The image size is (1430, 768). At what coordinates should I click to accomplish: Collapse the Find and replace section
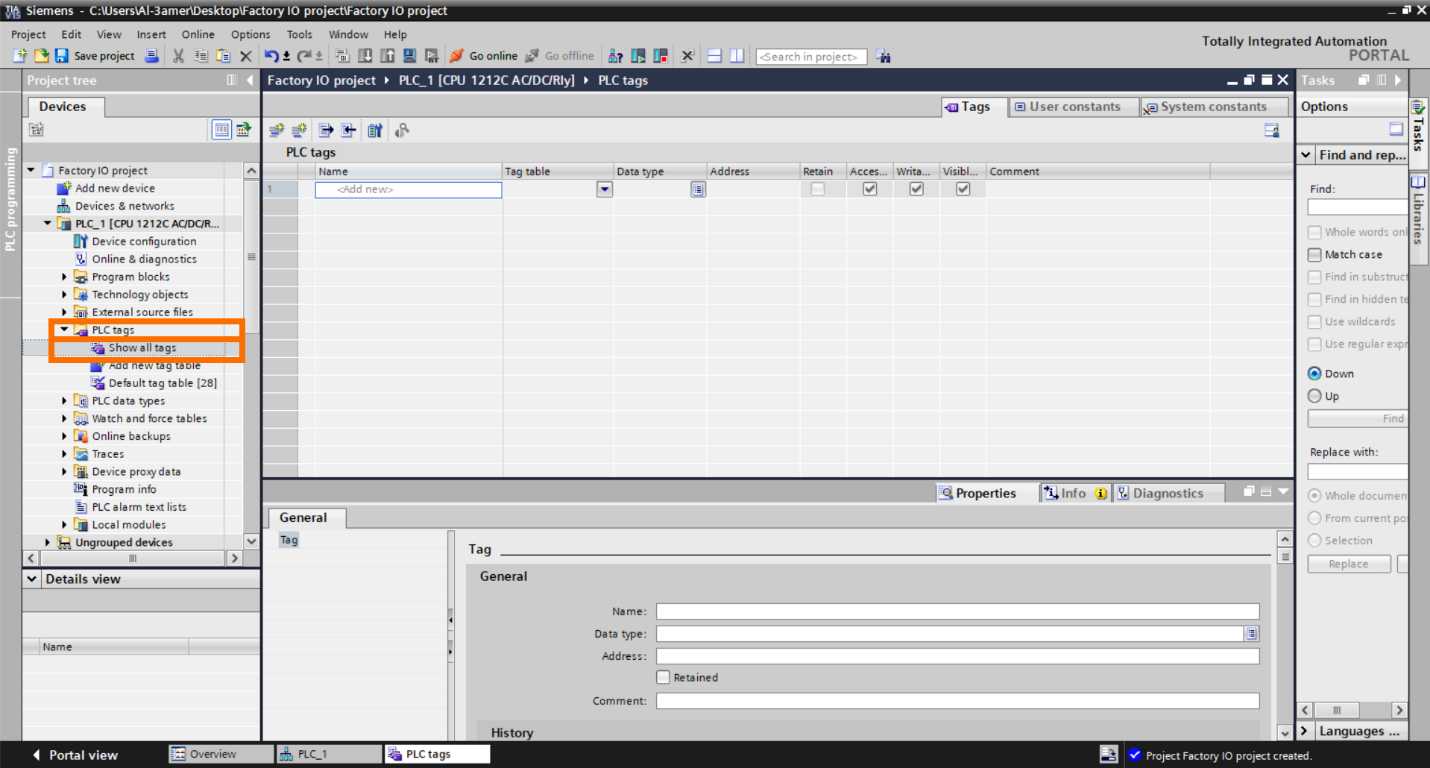[x=1306, y=155]
